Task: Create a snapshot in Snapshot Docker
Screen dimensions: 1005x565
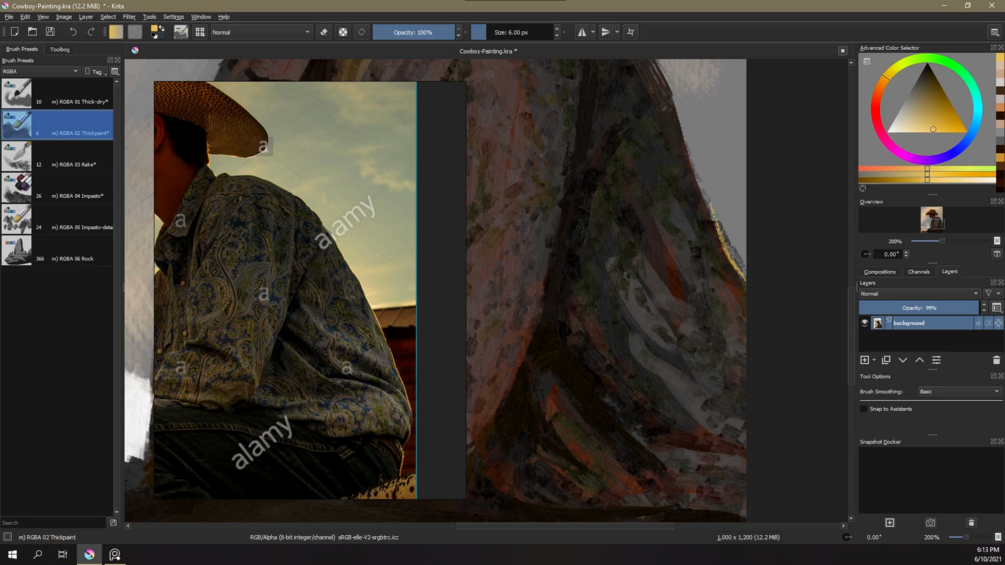Action: click(x=890, y=523)
